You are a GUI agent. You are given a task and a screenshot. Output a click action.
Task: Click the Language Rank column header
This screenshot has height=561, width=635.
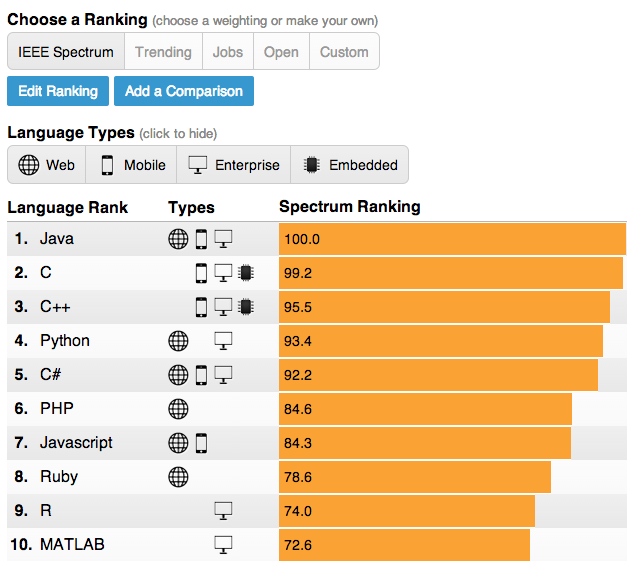pos(68,207)
